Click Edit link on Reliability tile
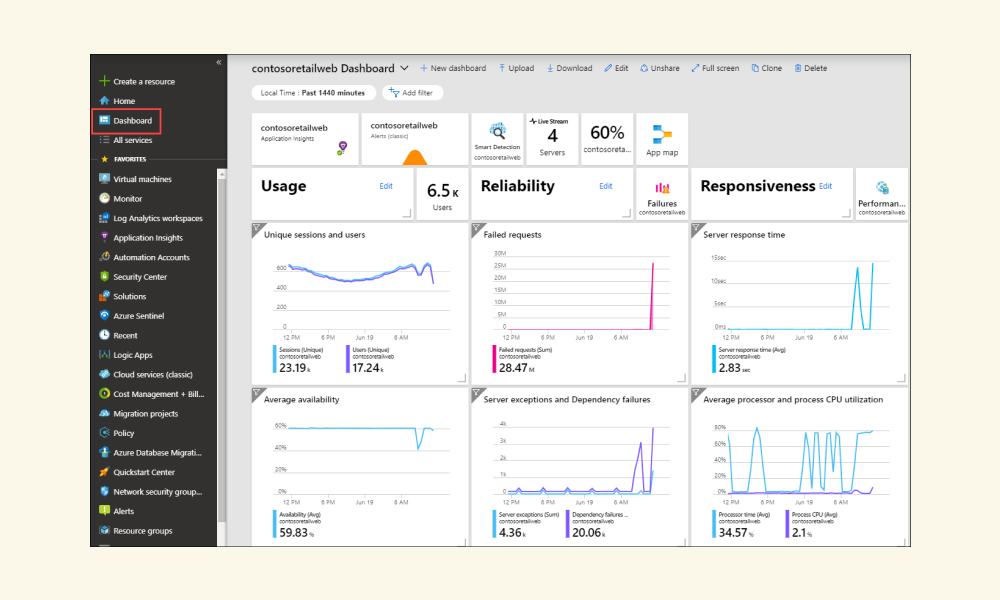The image size is (1000, 600). click(x=606, y=186)
